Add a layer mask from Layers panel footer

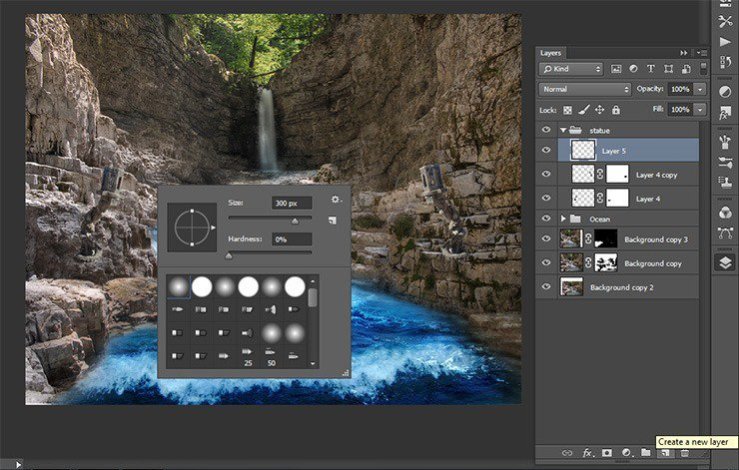pyautogui.click(x=607, y=453)
